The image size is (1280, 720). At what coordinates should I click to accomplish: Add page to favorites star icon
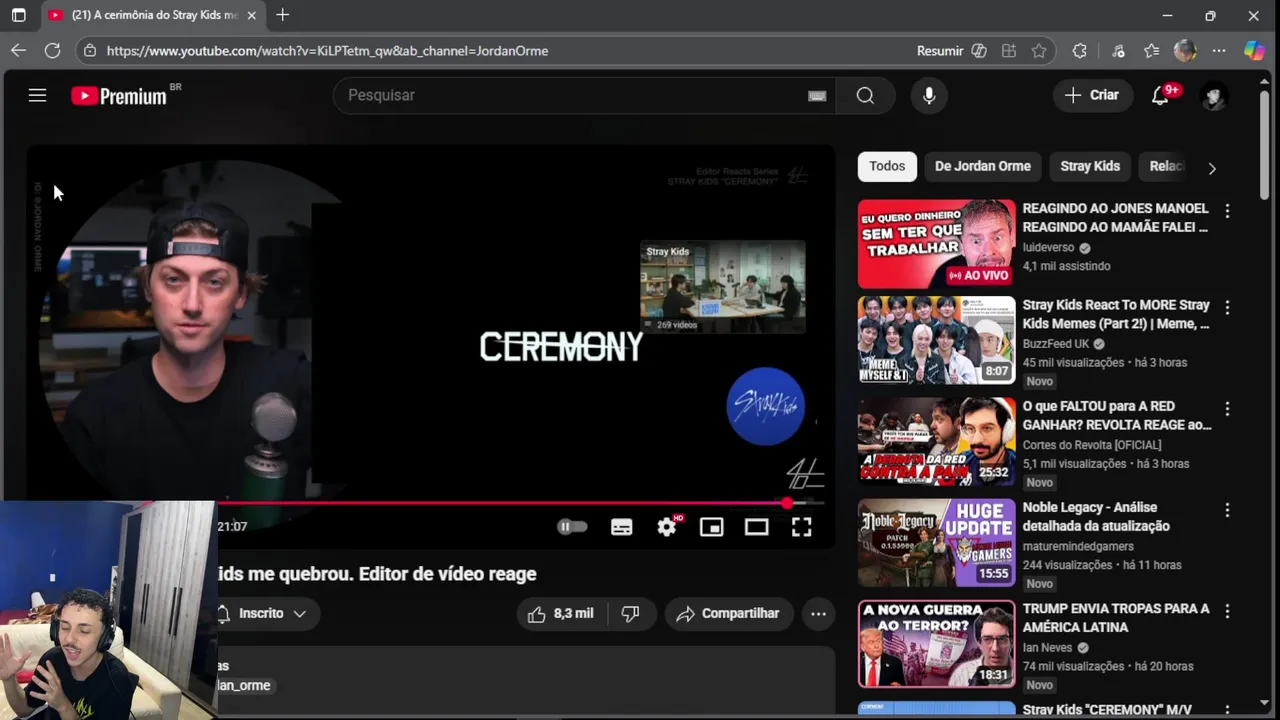1039,51
